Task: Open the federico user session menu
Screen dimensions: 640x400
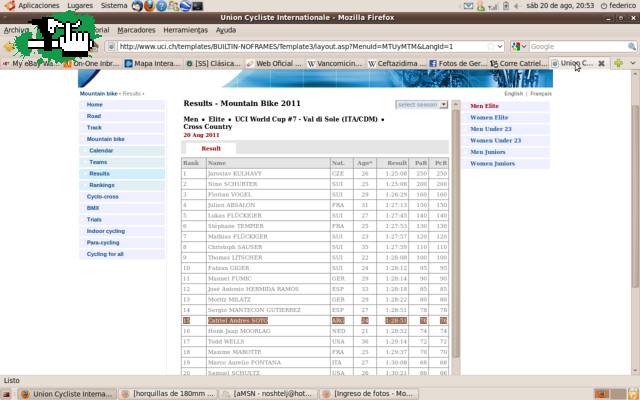Action: coord(618,6)
